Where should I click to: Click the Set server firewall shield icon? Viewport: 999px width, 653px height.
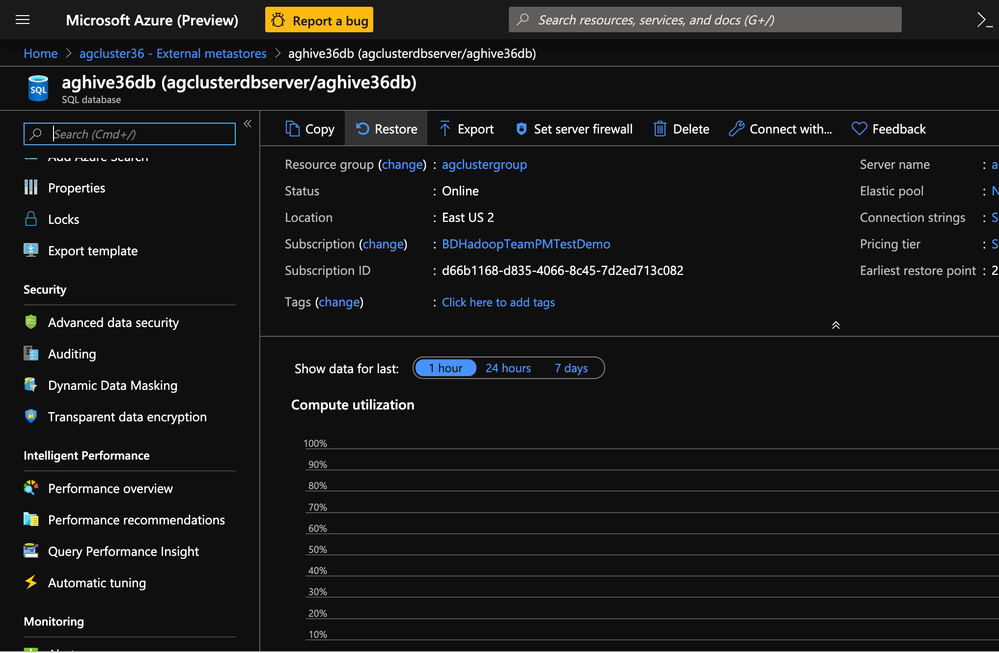point(521,129)
